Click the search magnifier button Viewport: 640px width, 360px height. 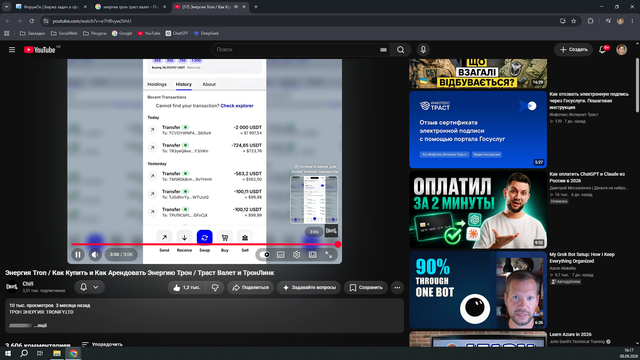[x=400, y=49]
